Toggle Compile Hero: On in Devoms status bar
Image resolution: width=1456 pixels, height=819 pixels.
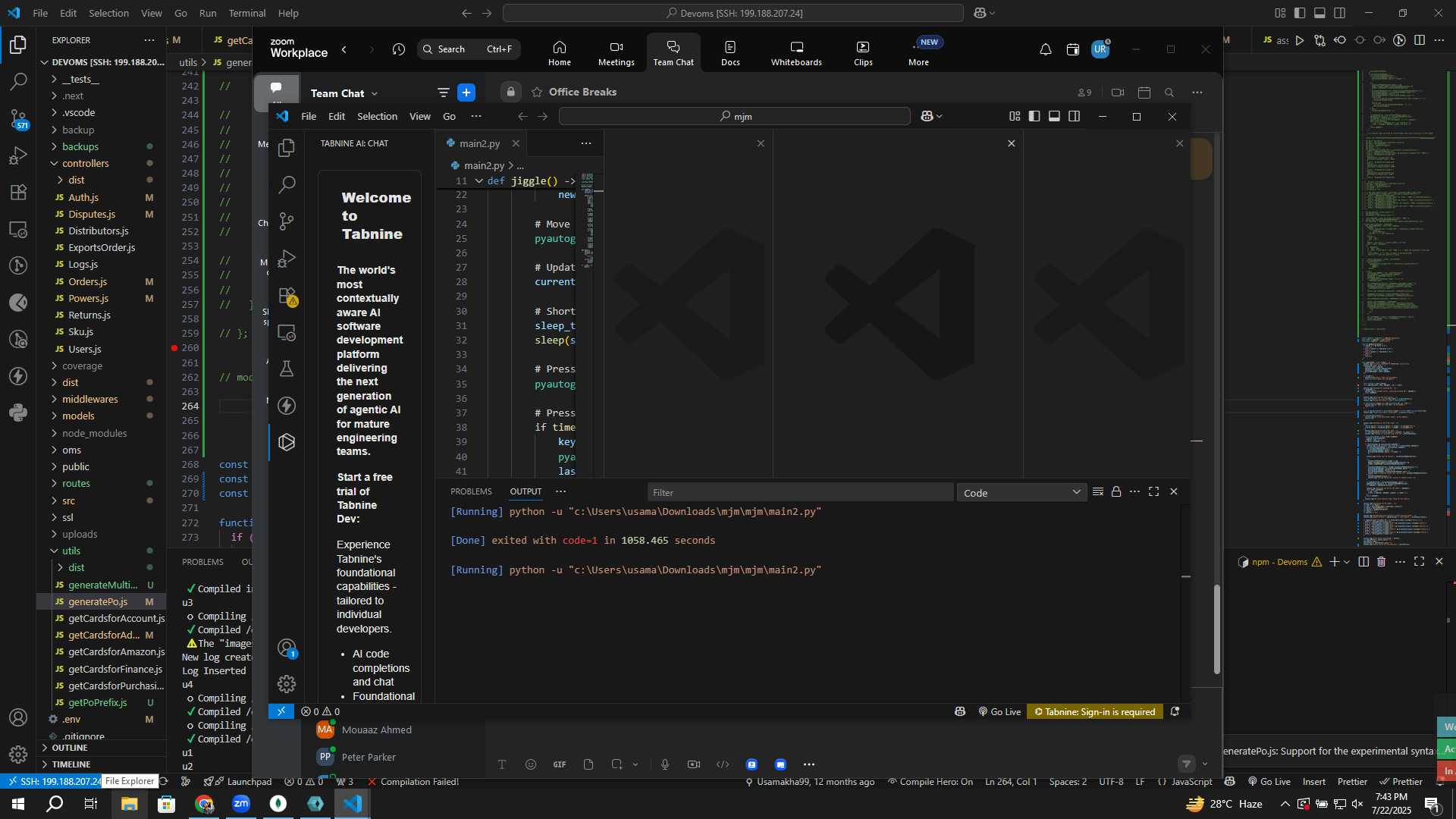[x=930, y=782]
